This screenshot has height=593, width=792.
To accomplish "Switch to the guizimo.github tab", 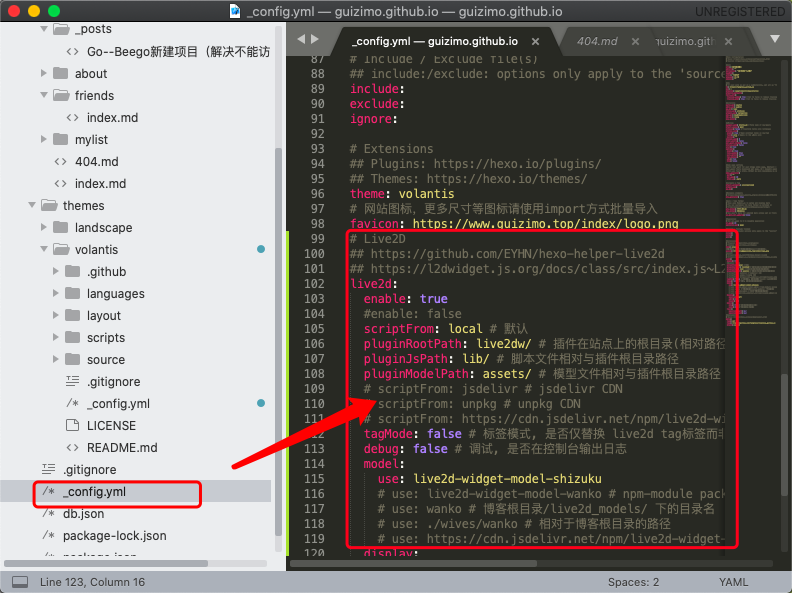I will tap(685, 41).
